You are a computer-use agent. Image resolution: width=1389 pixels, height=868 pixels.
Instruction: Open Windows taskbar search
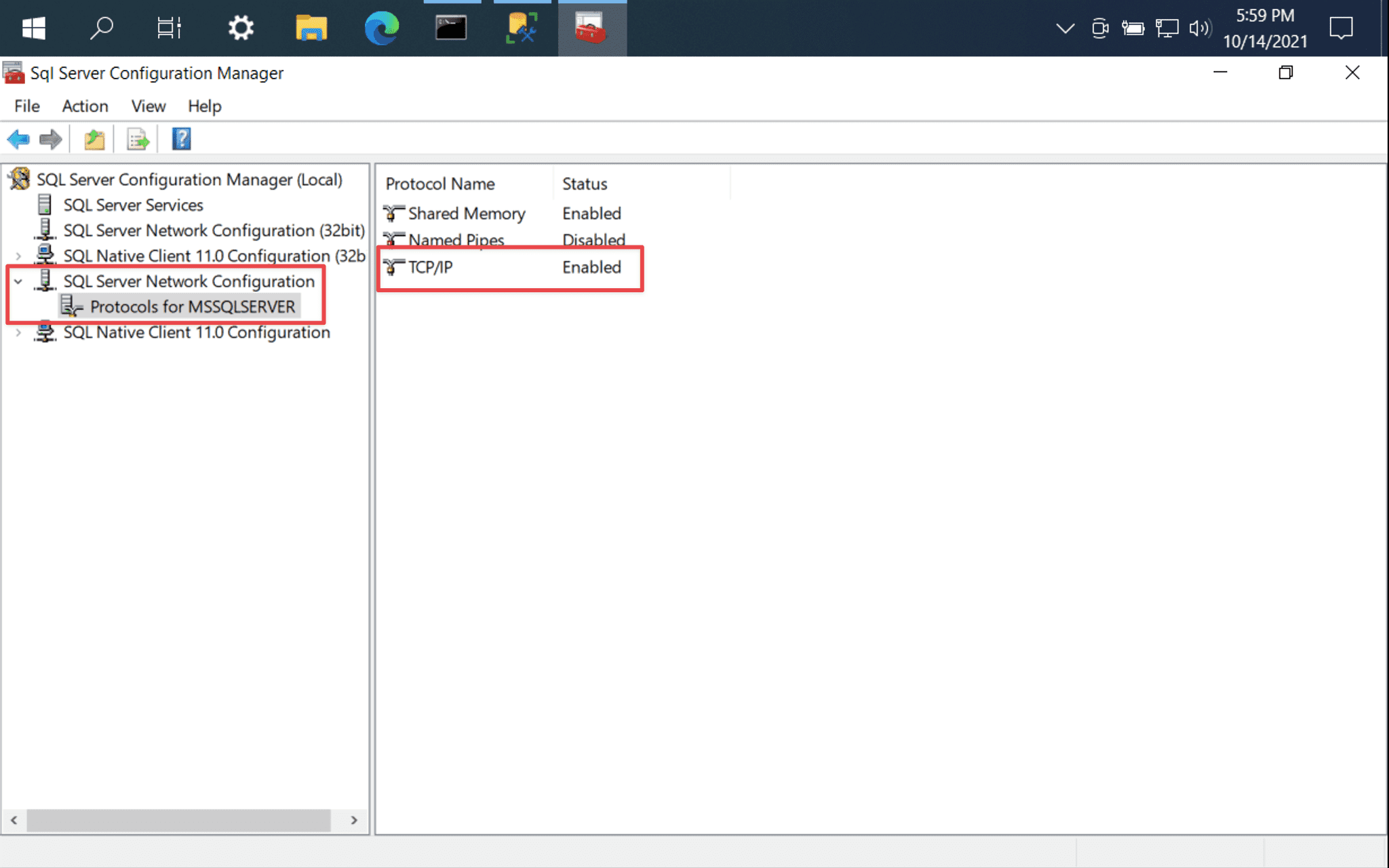102,28
